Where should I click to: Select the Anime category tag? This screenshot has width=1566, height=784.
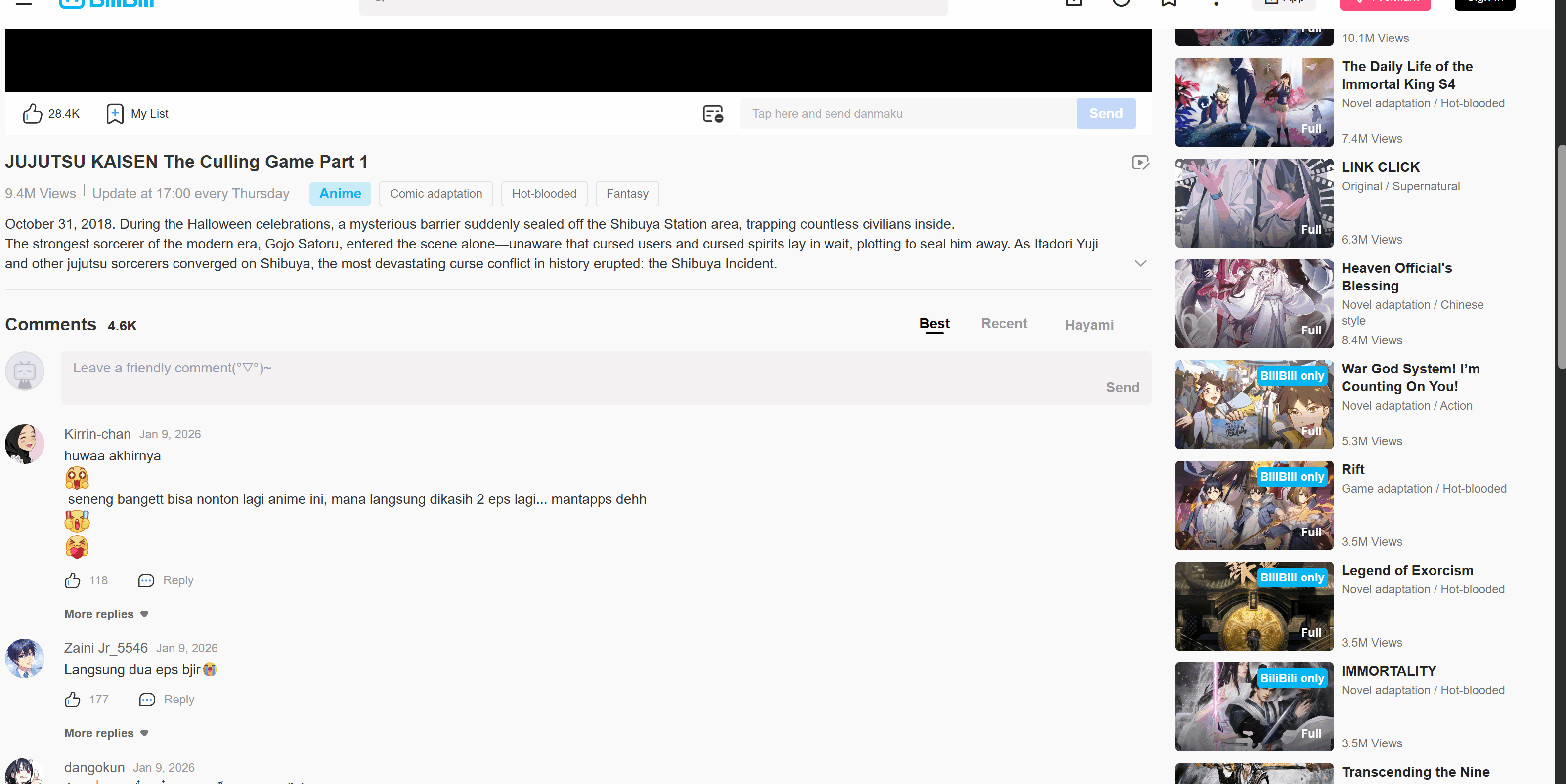pos(340,193)
